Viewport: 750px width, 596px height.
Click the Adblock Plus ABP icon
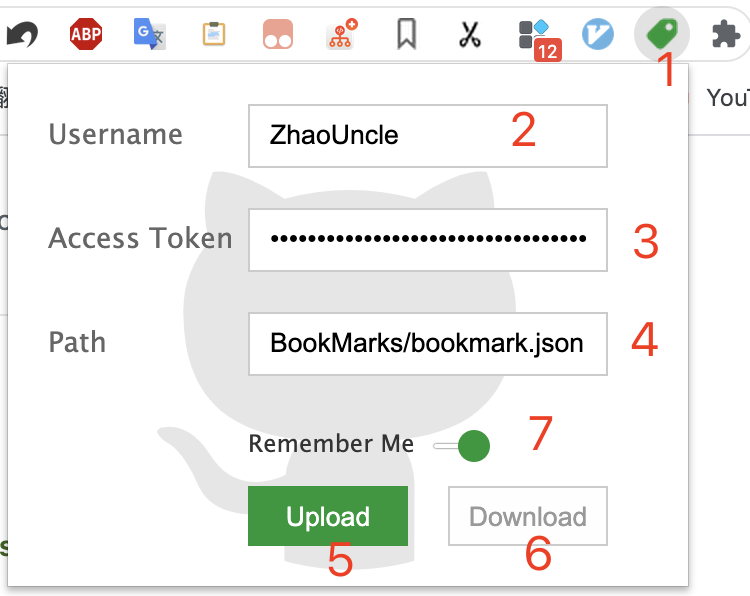(86, 34)
